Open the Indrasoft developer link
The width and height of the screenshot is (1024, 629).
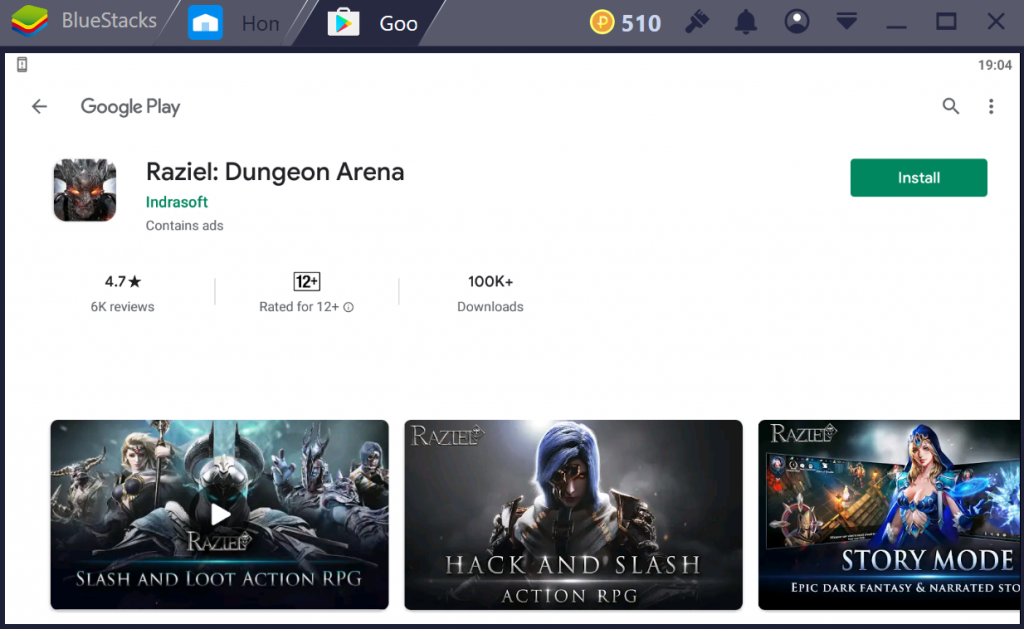(x=177, y=202)
